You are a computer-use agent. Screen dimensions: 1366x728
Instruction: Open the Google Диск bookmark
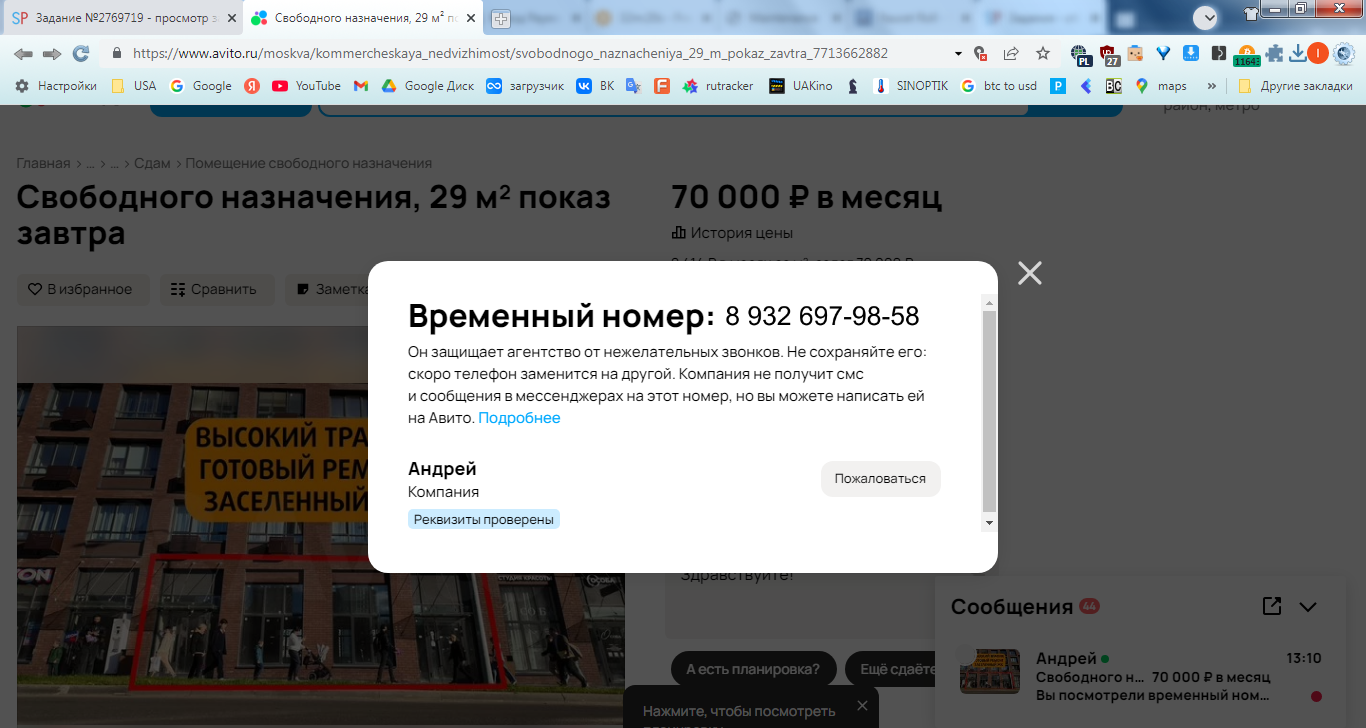coord(428,86)
